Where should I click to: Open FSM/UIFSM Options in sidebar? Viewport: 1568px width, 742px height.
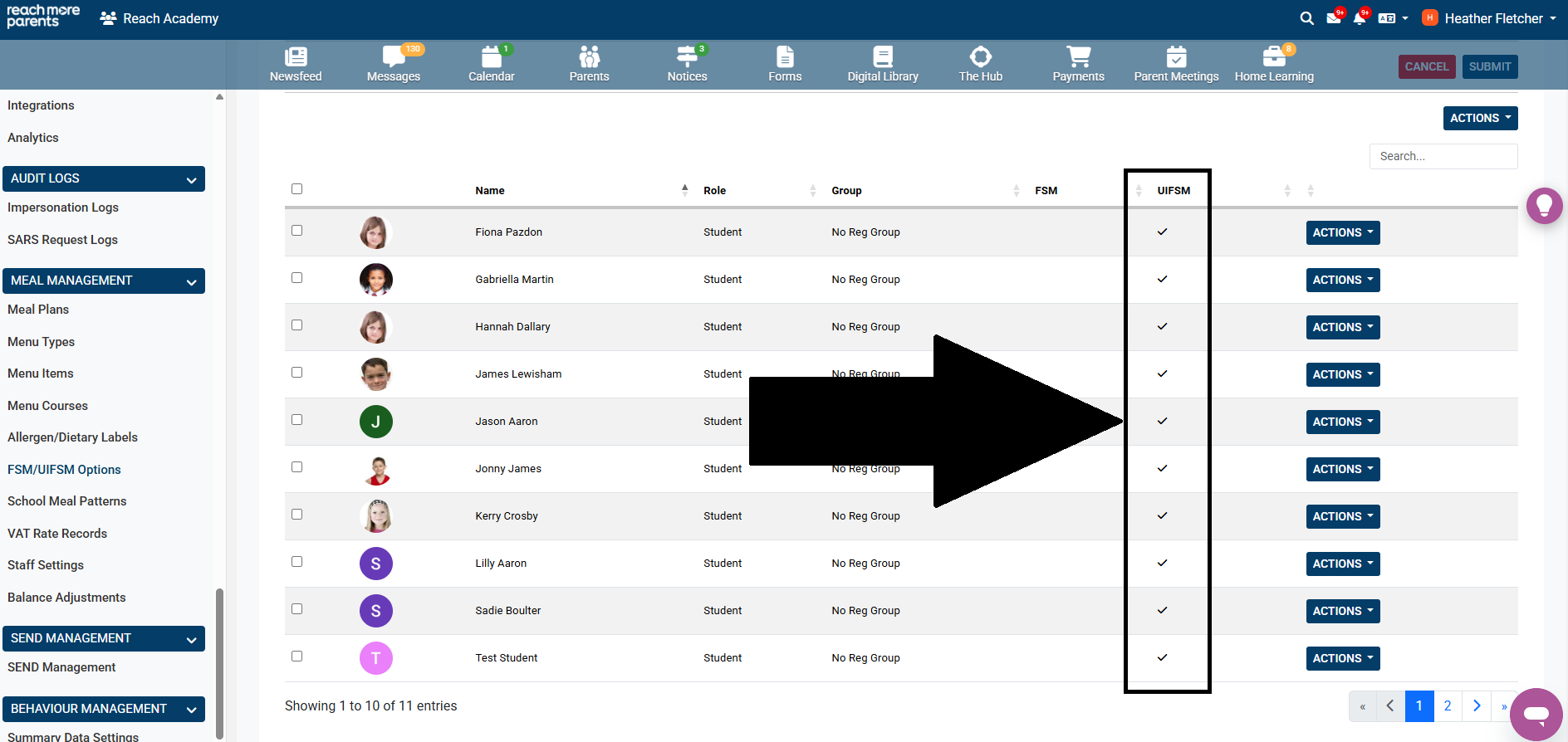click(64, 470)
